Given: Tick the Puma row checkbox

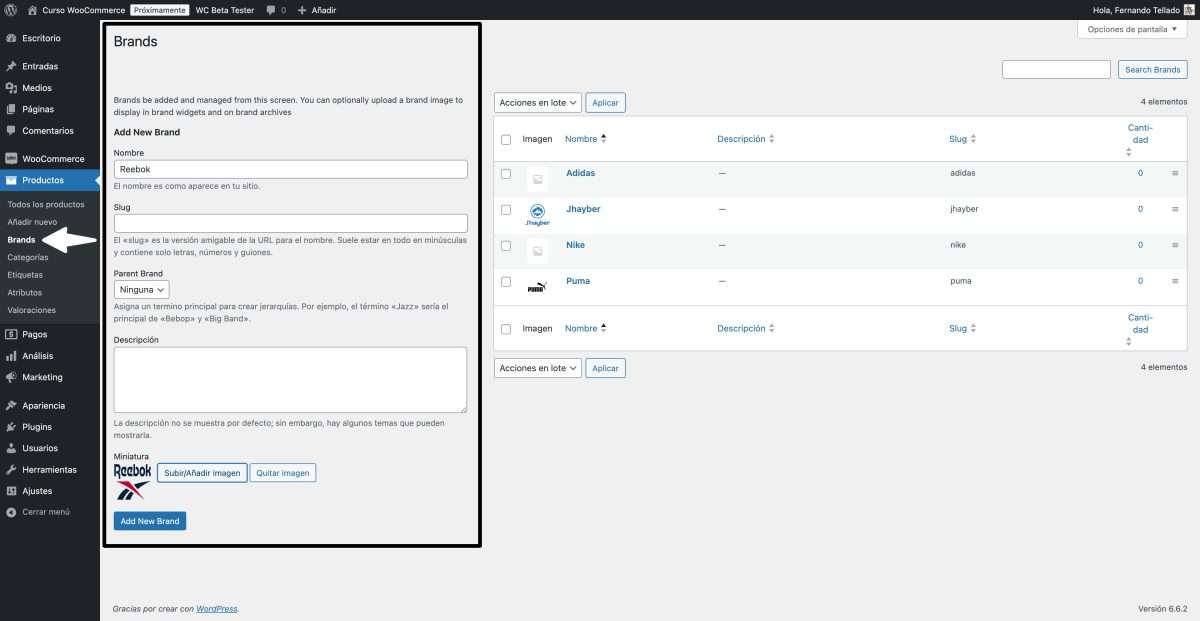Looking at the screenshot, I should click(x=506, y=282).
